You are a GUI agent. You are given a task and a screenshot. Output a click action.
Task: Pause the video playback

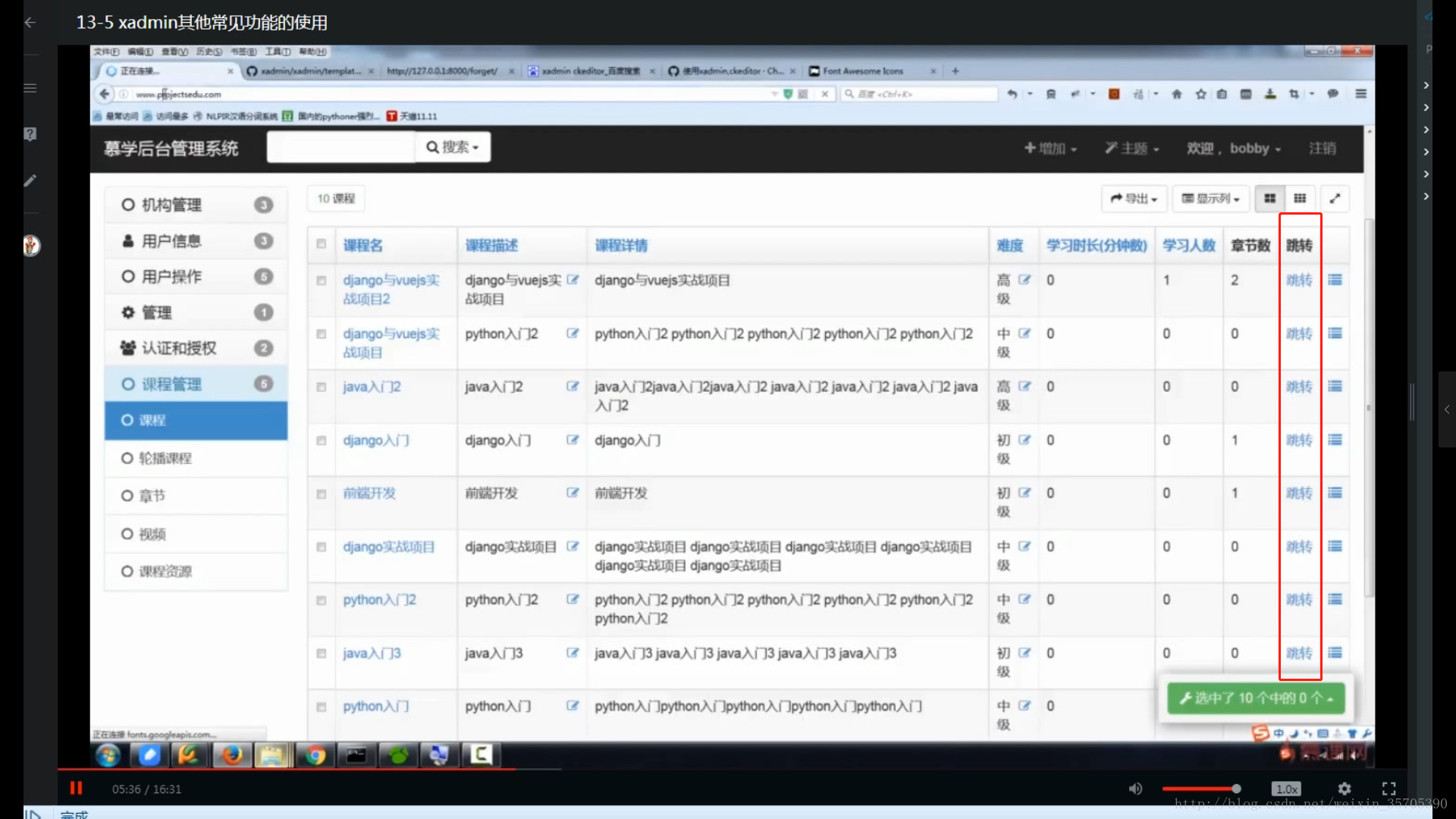coord(76,788)
